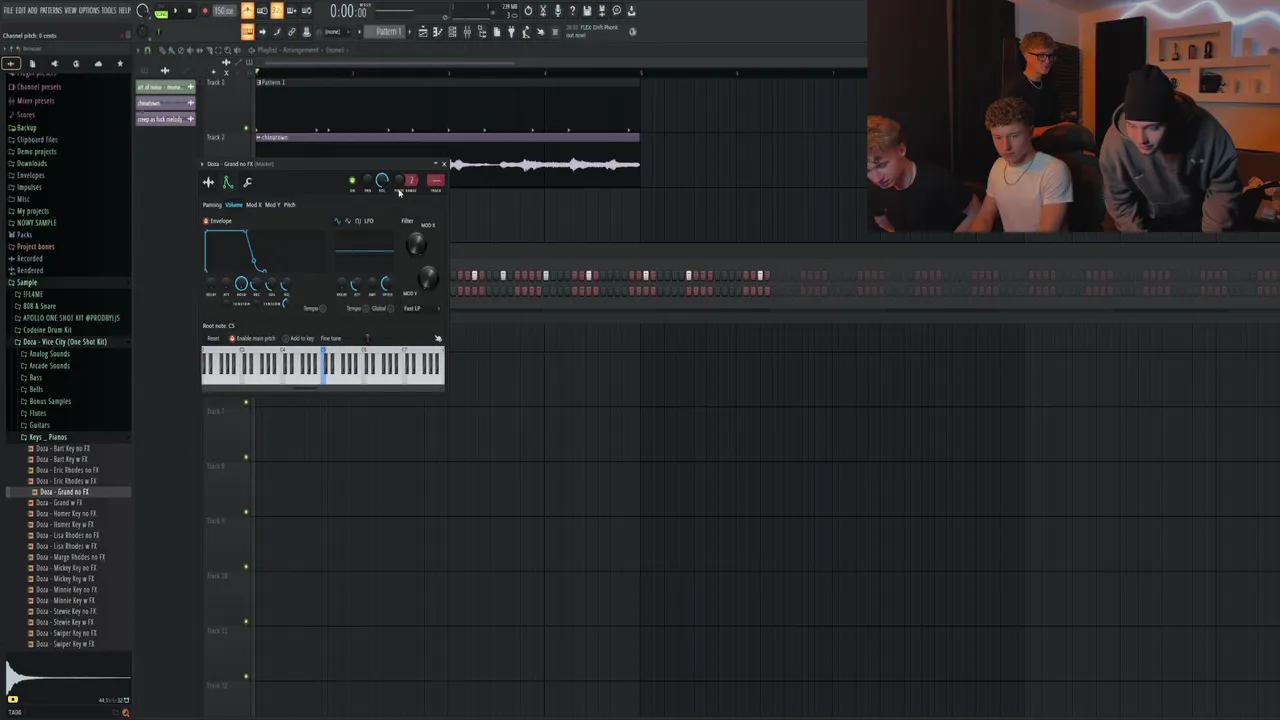Toggle pattern/song mode switch
This screenshot has height=720, width=1280.
click(x=161, y=11)
